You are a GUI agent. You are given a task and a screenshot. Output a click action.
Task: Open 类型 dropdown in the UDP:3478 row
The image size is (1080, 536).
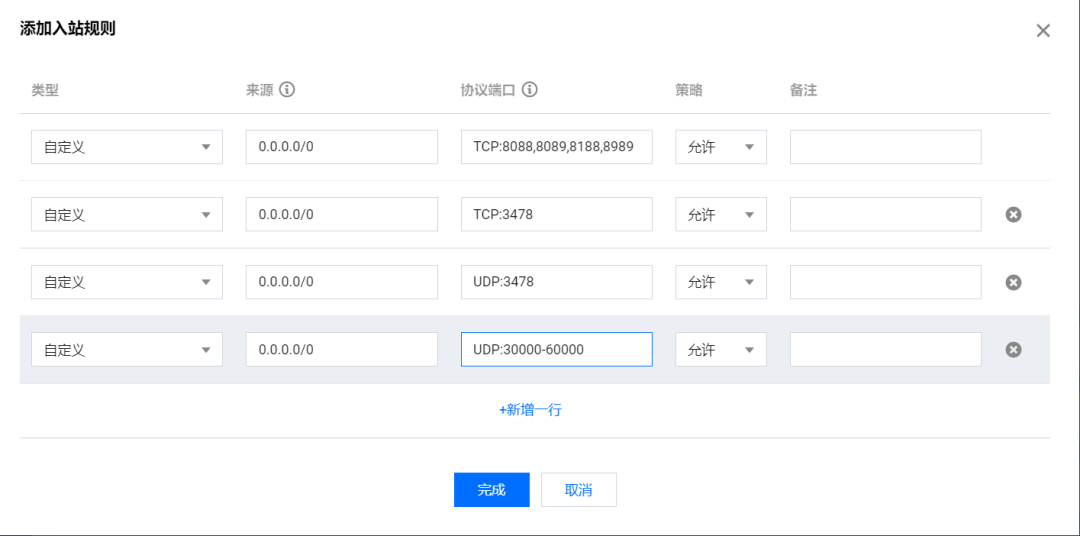tap(127, 282)
